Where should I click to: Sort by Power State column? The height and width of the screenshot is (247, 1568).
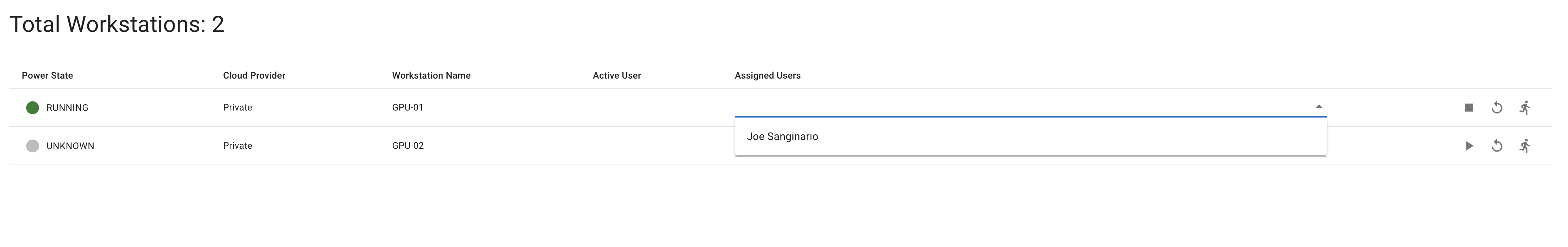pyautogui.click(x=47, y=75)
